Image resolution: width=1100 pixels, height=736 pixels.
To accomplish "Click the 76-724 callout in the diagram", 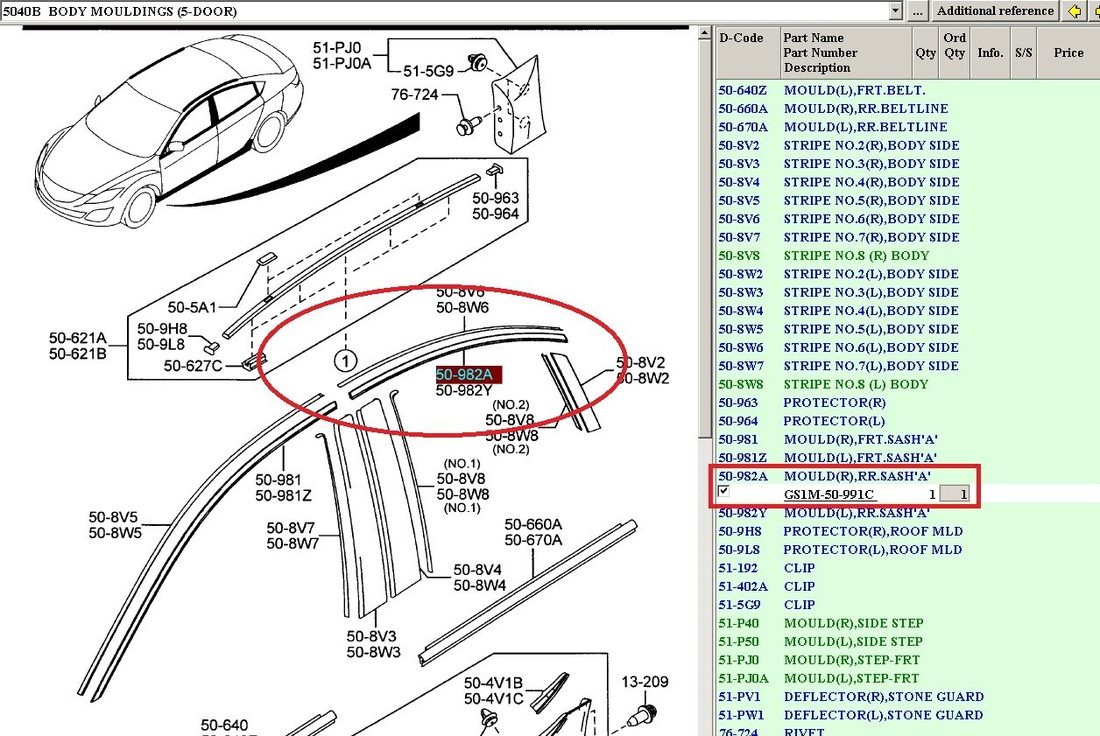I will click(x=415, y=95).
